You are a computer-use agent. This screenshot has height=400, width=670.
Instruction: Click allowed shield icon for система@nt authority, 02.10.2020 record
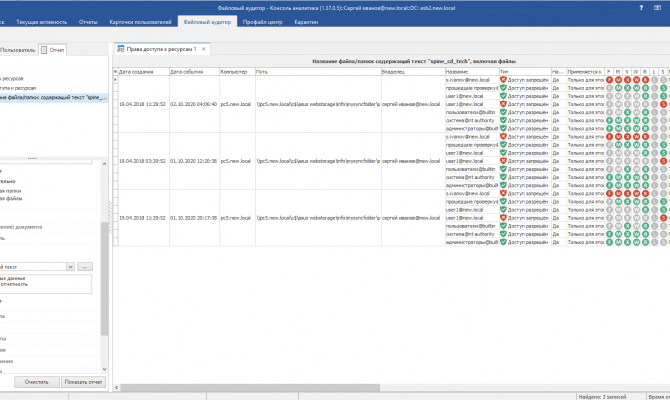tap(503, 121)
